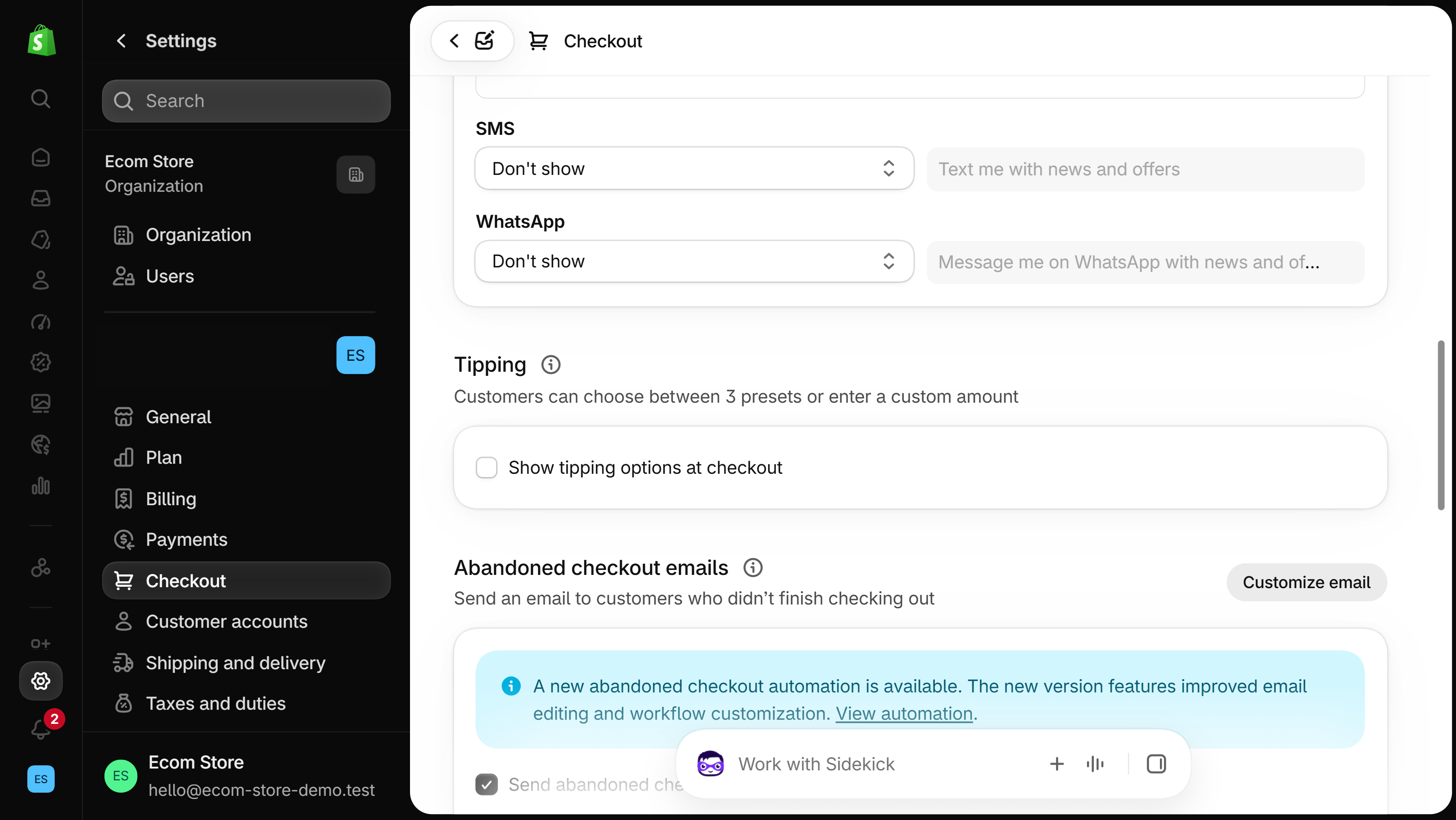Screen dimensions: 1456x820
Task: Open Taxes and duties settings
Action: pos(246,703)
